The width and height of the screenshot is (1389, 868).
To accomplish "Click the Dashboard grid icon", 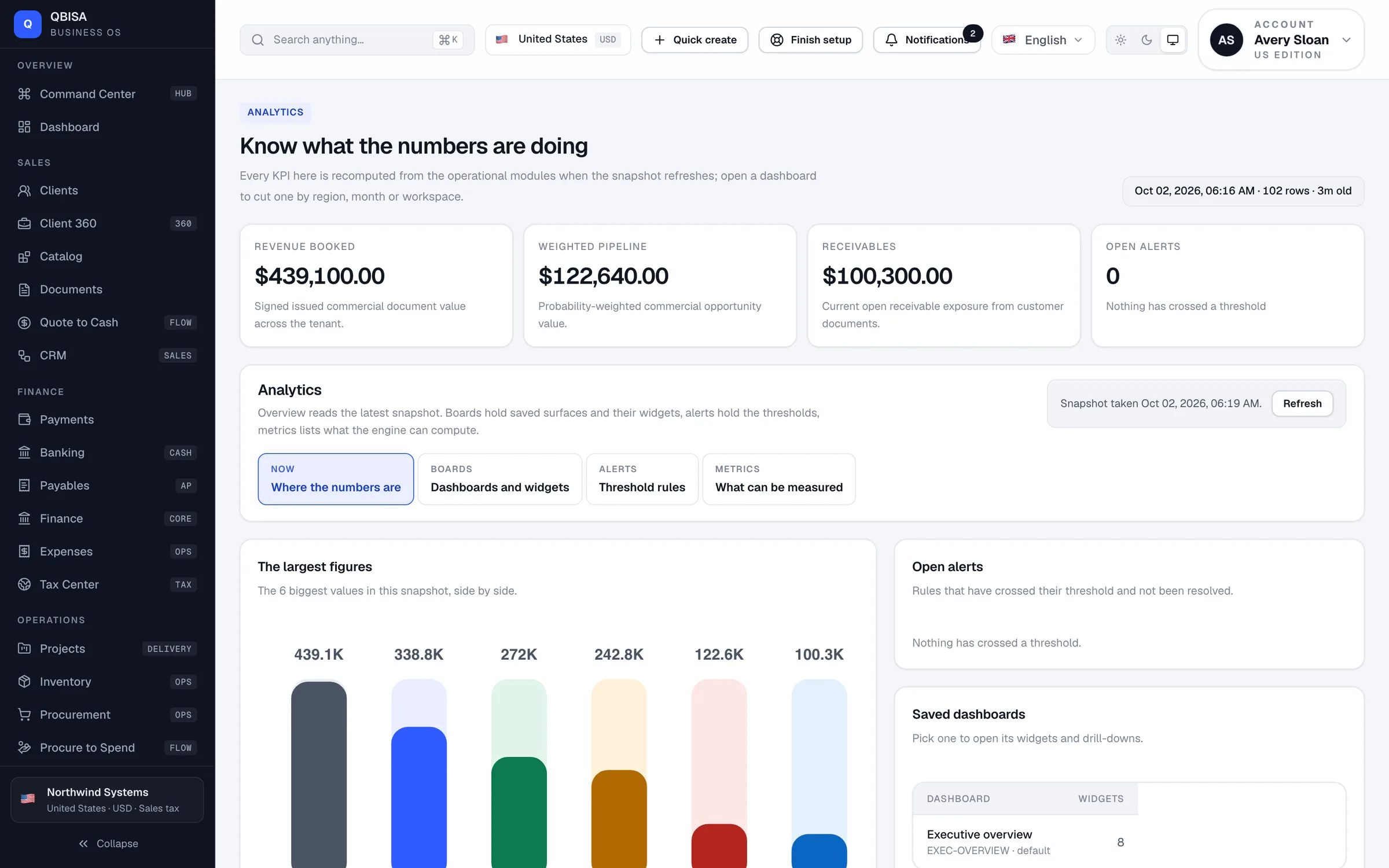I will [x=24, y=127].
